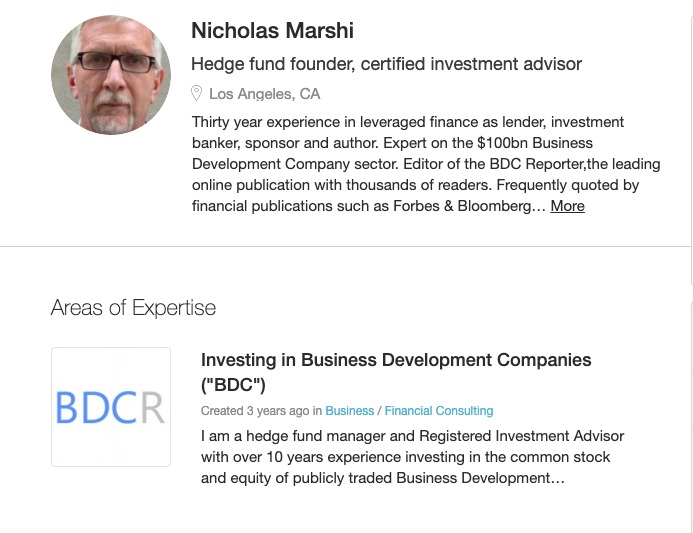
Task: Open the Financial Consulting category link
Action: pyautogui.click(x=439, y=411)
